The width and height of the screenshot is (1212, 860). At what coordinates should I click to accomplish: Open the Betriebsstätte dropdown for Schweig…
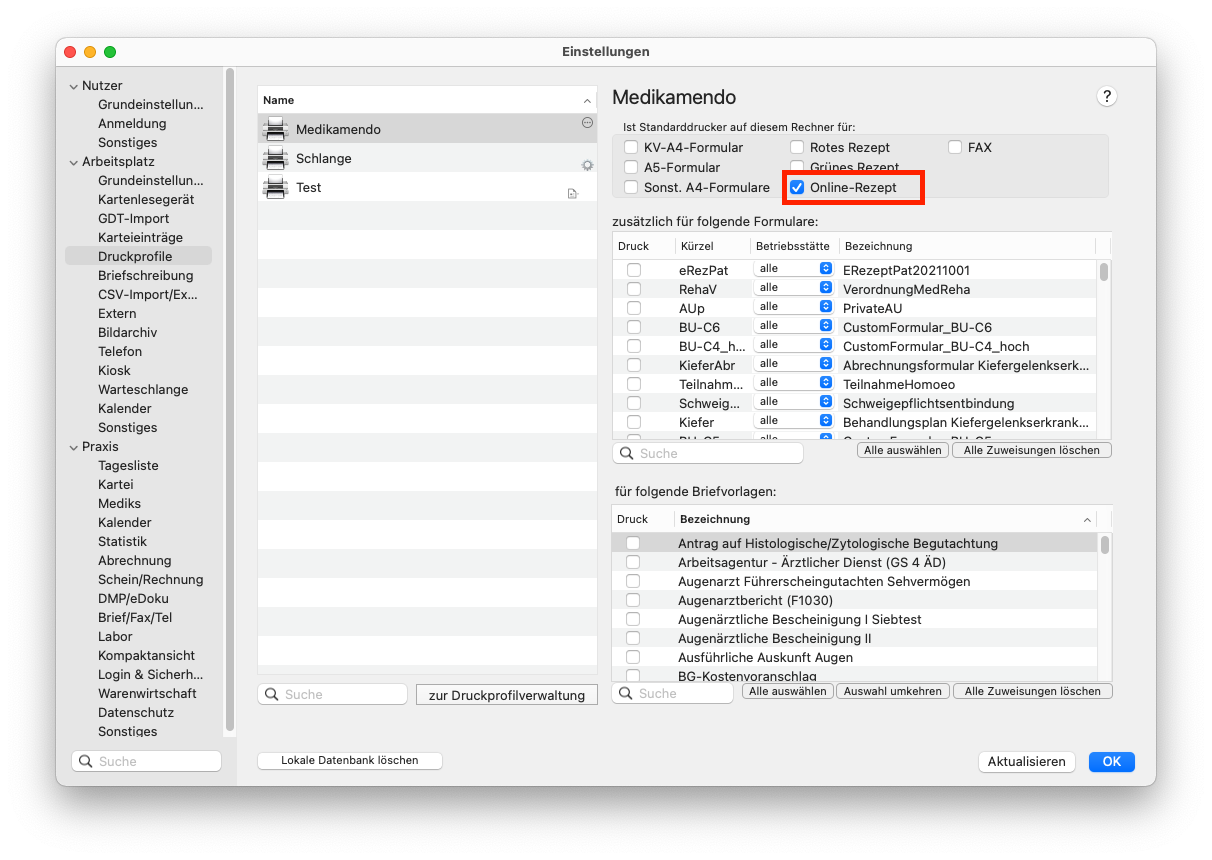pos(794,402)
